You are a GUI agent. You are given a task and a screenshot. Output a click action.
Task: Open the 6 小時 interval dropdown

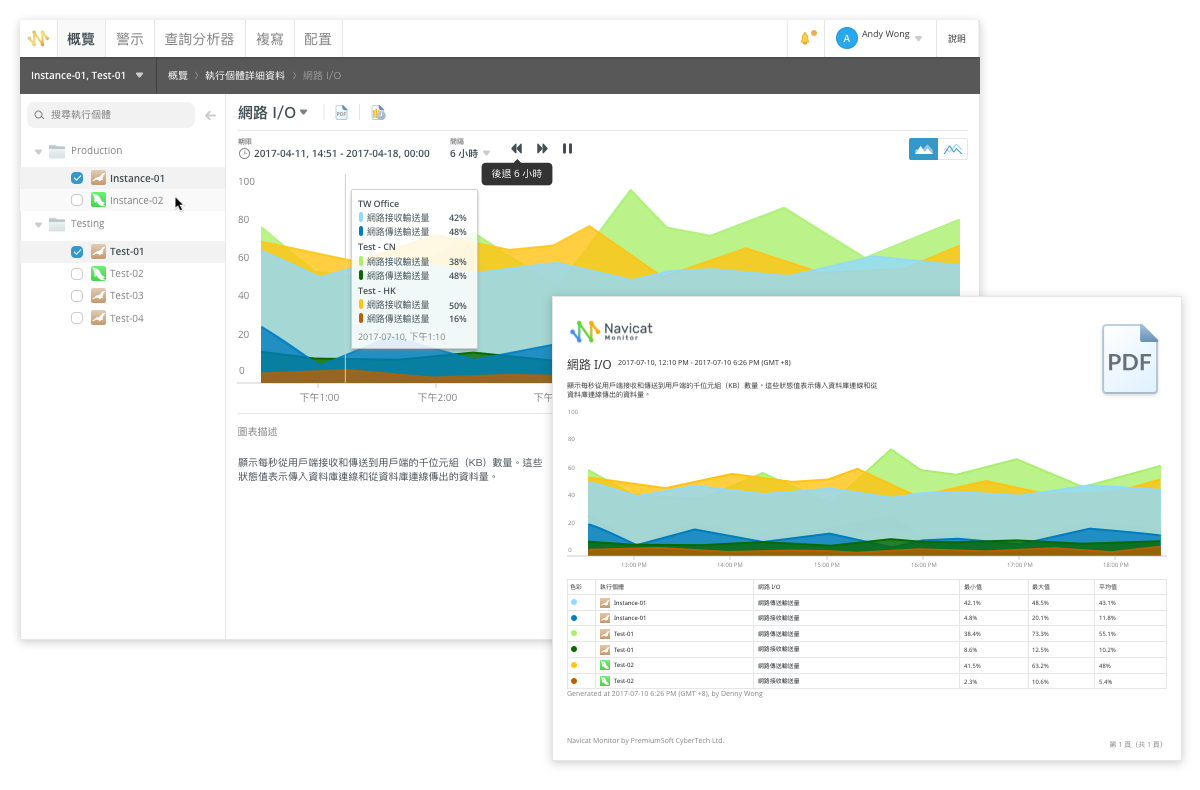pos(469,153)
